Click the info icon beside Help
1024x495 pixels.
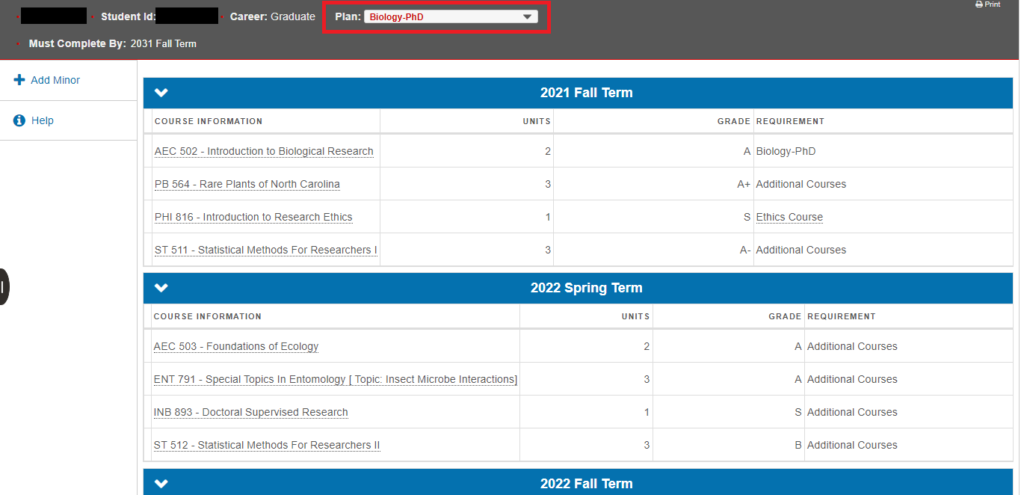click(19, 120)
